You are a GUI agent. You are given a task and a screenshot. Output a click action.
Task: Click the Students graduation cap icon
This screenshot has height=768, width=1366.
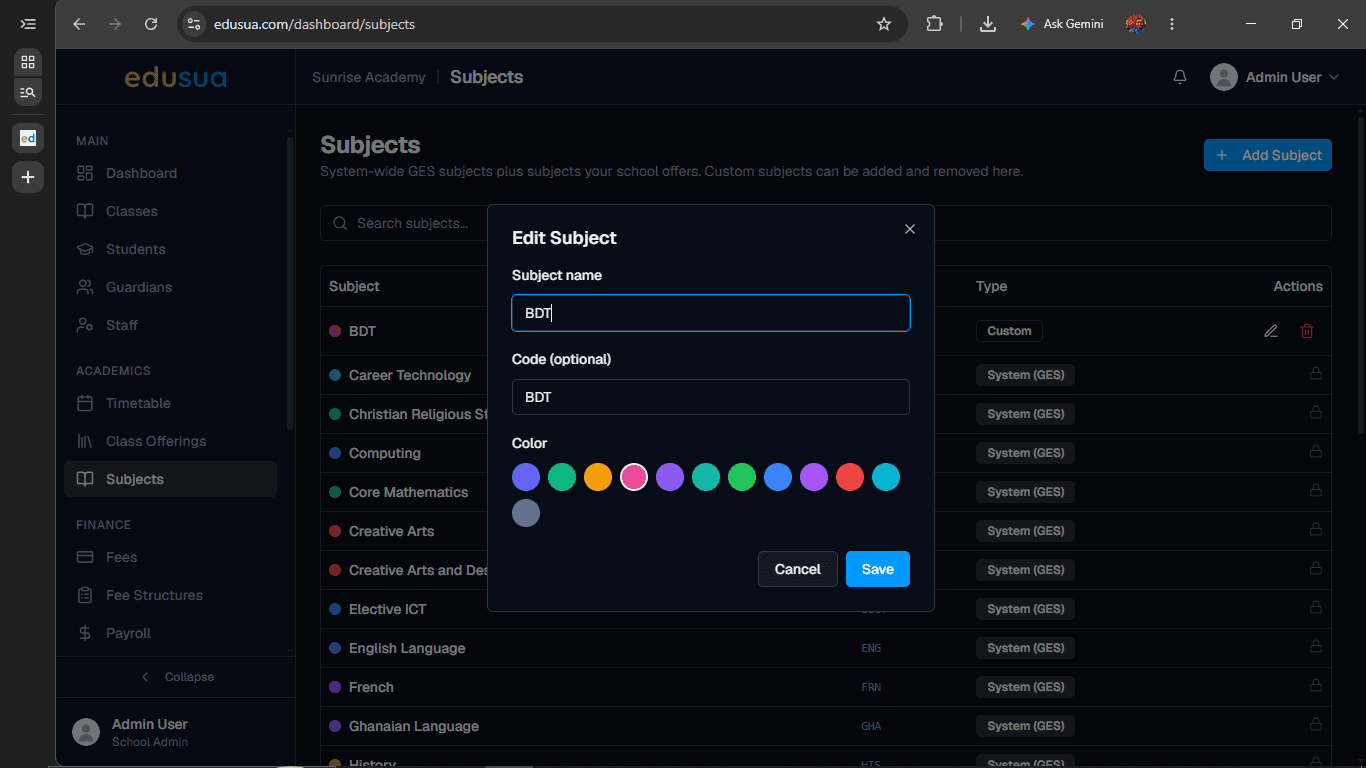point(85,249)
